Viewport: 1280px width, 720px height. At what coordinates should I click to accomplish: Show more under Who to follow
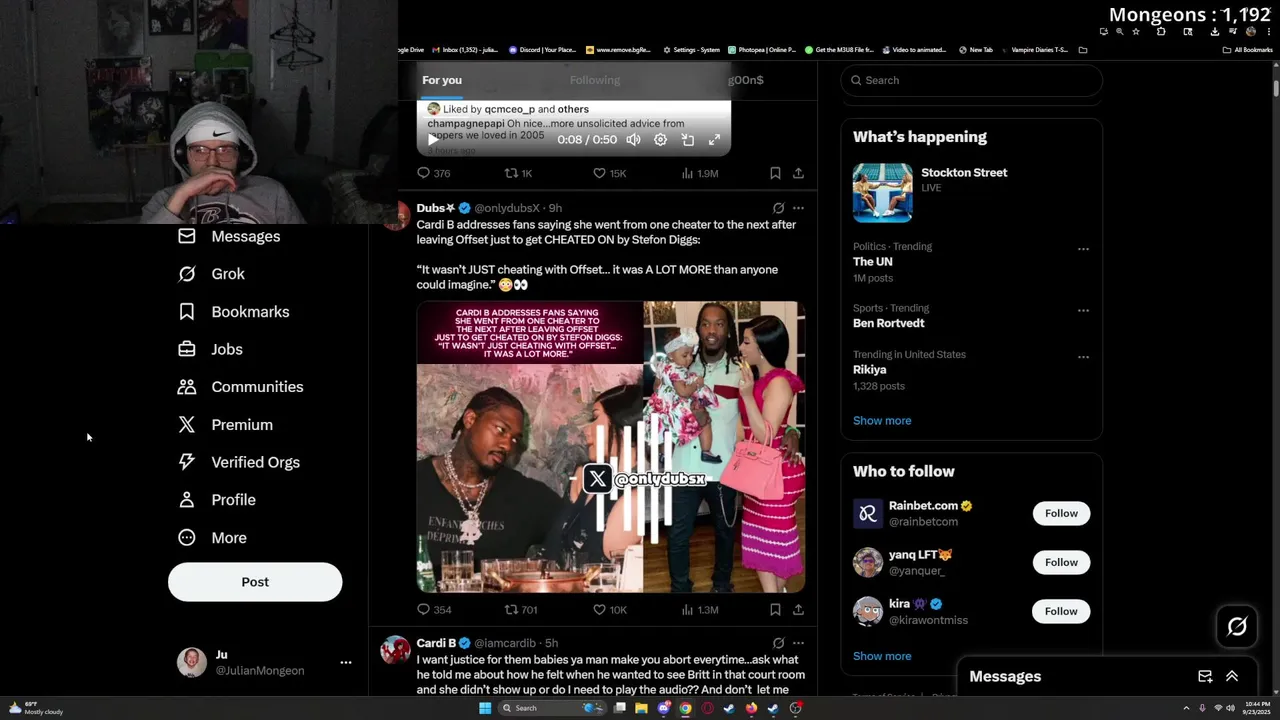click(882, 656)
